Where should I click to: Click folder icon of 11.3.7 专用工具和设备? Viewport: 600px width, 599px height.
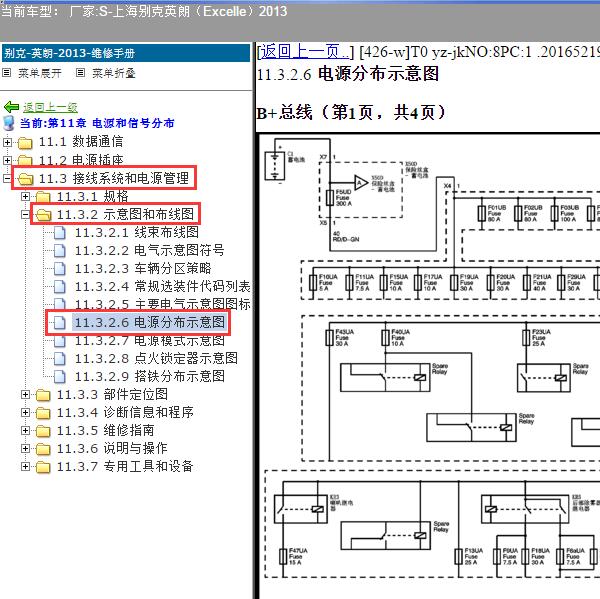point(43,467)
